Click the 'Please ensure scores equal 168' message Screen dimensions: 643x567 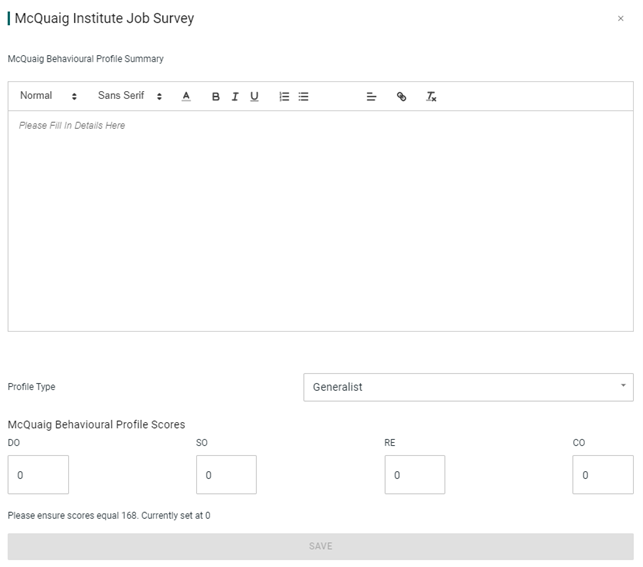pyautogui.click(x=109, y=515)
